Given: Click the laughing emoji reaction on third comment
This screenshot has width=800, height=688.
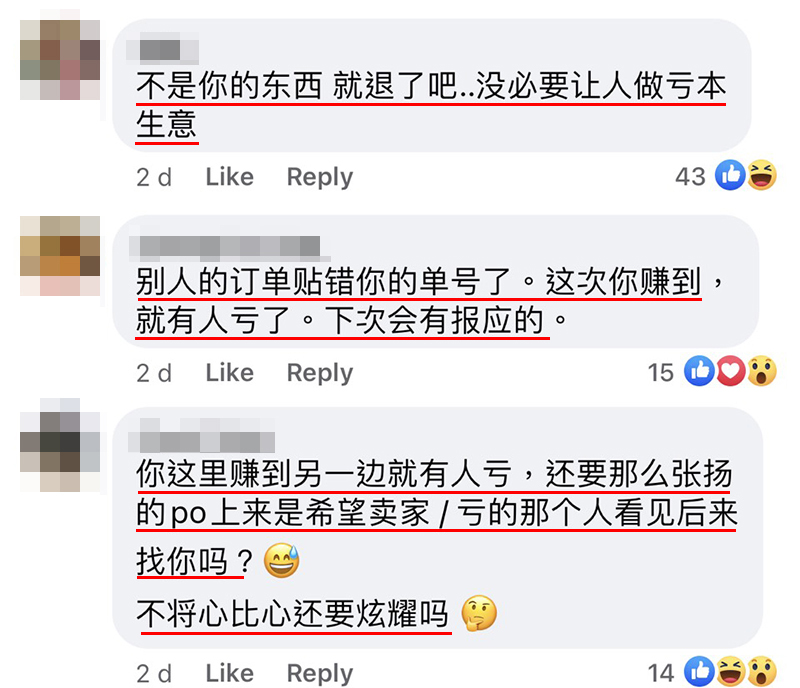Looking at the screenshot, I should click(731, 672).
